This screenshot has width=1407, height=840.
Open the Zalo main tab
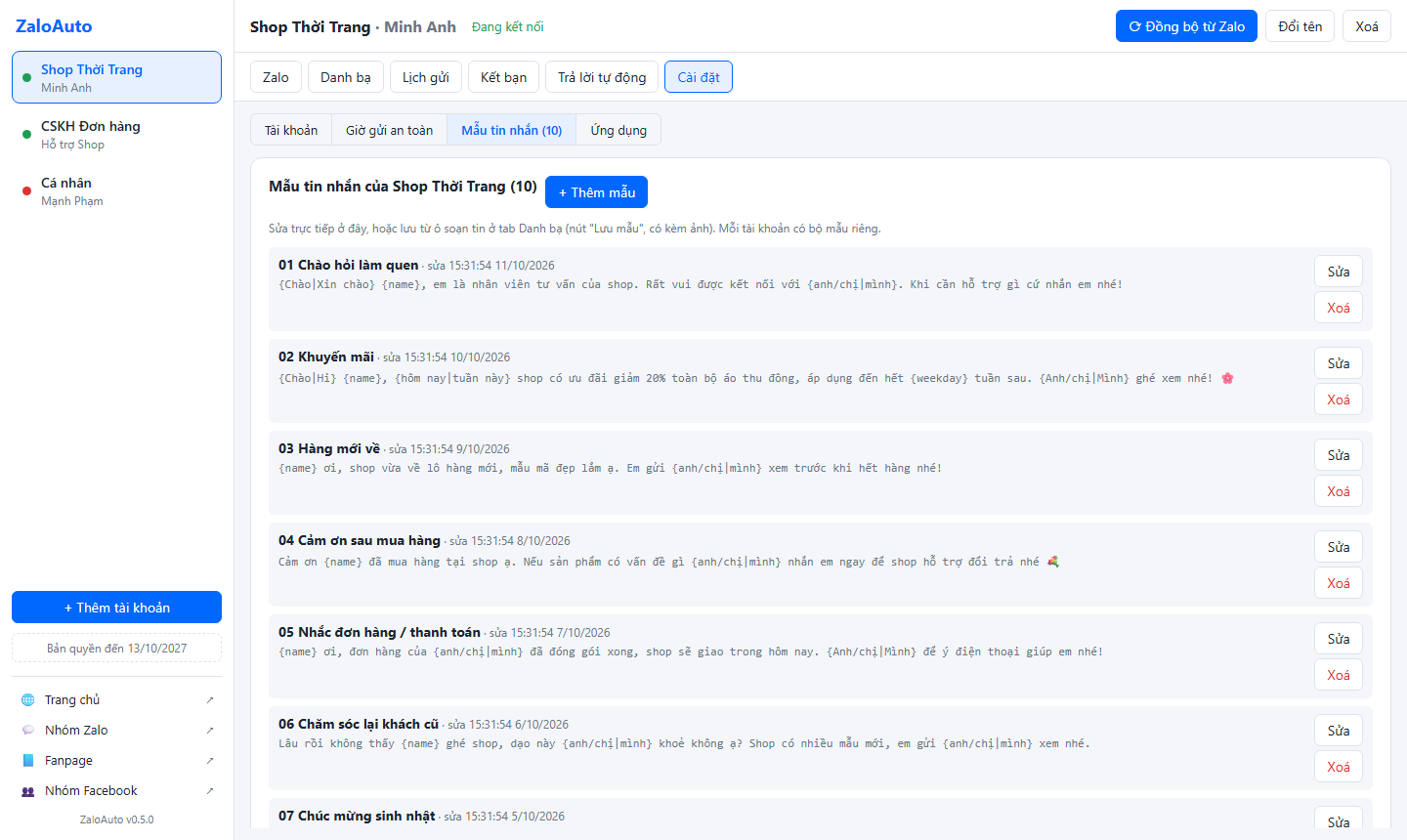[276, 77]
